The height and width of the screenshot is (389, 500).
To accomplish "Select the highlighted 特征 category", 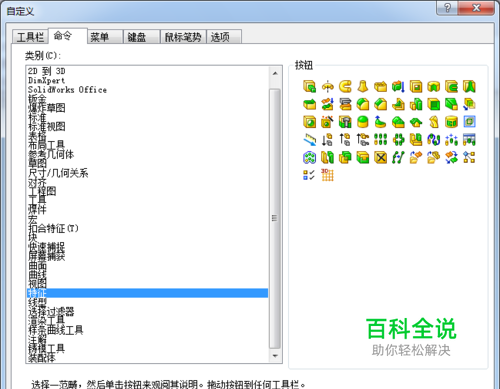I will point(147,293).
